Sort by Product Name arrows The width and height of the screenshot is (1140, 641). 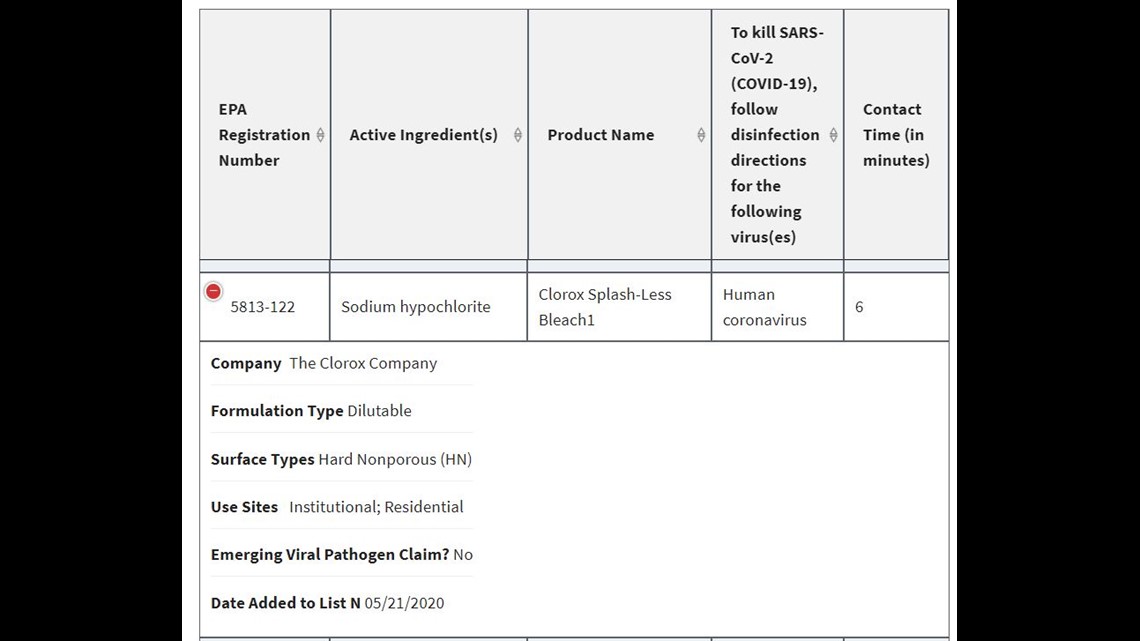point(701,134)
